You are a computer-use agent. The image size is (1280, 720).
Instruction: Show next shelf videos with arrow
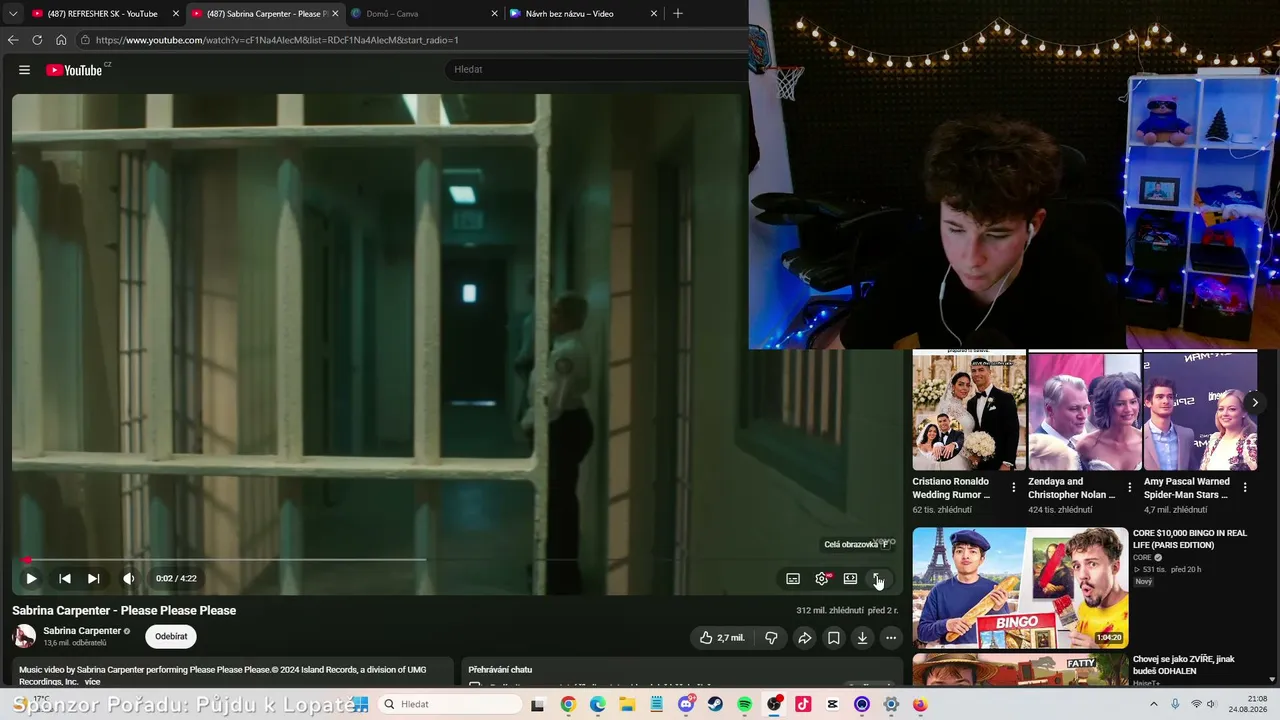point(1255,403)
